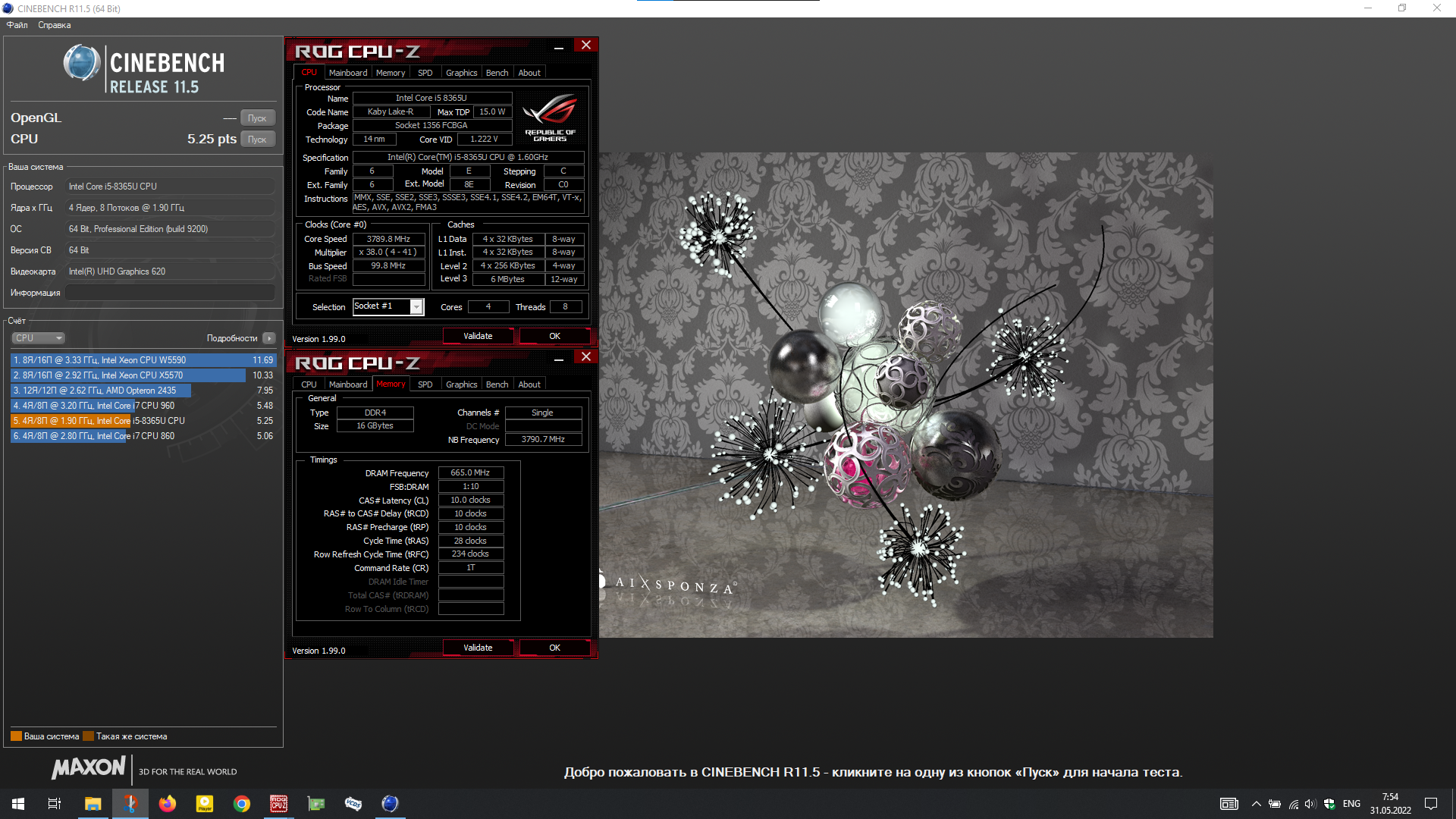Screen dimensions: 1456x819
Task: Click Validate in upper CPU-Z window
Action: click(478, 336)
